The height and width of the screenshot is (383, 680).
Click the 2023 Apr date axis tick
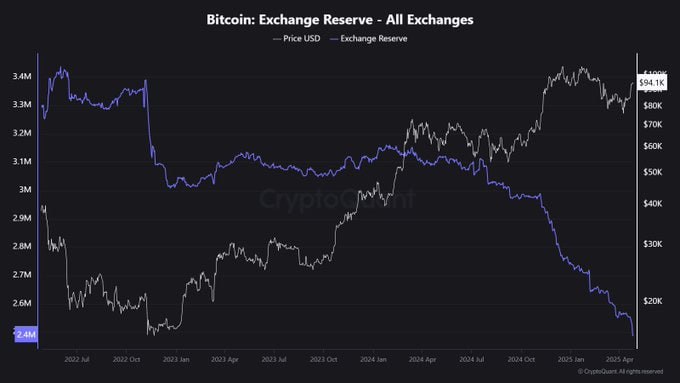pos(225,360)
